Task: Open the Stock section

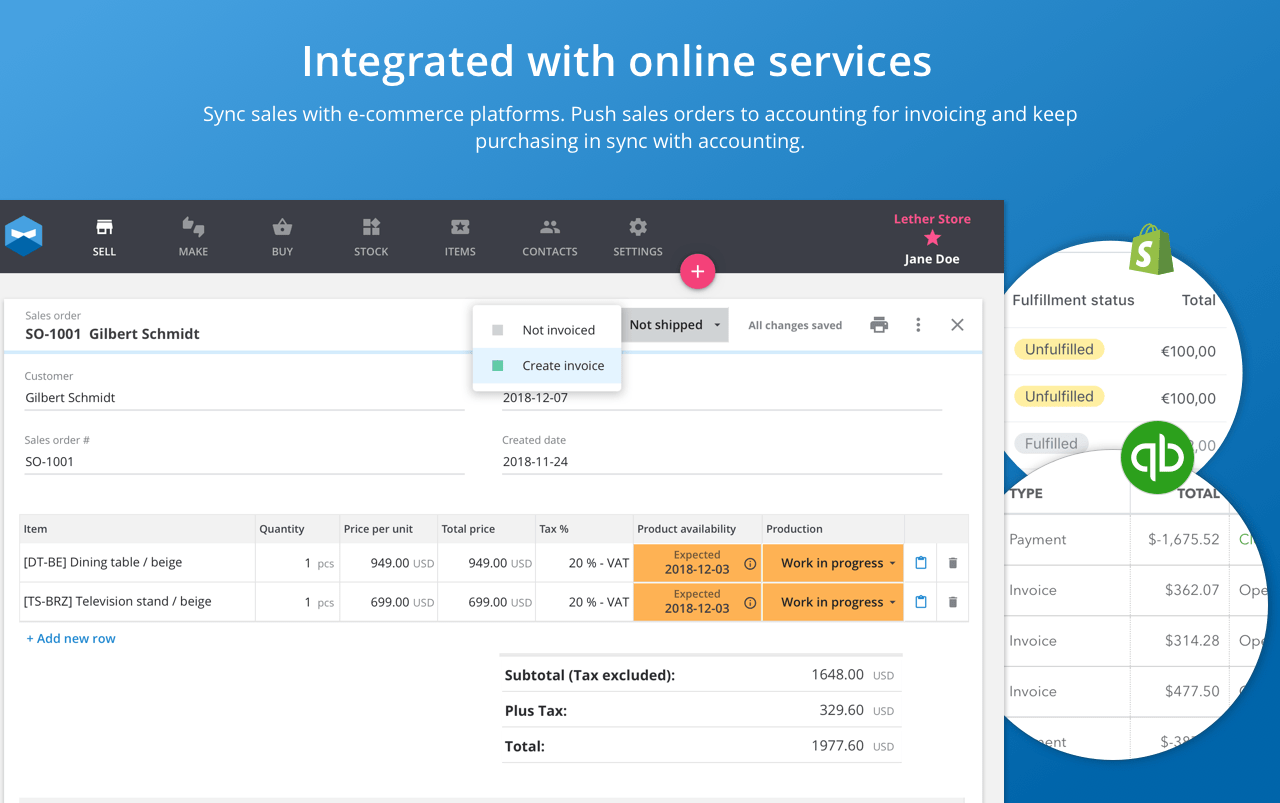Action: point(371,237)
